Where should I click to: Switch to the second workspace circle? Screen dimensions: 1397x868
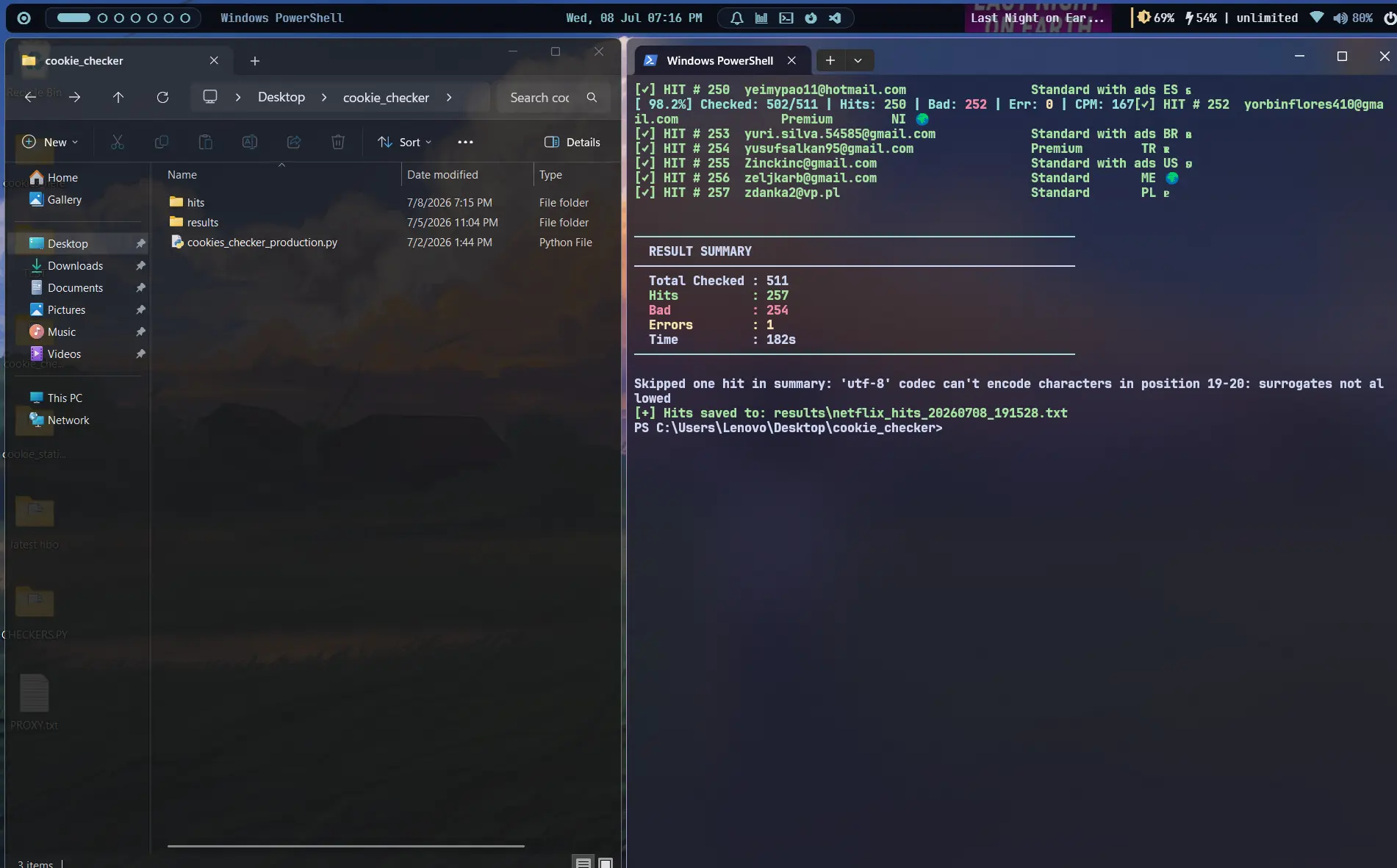point(102,18)
